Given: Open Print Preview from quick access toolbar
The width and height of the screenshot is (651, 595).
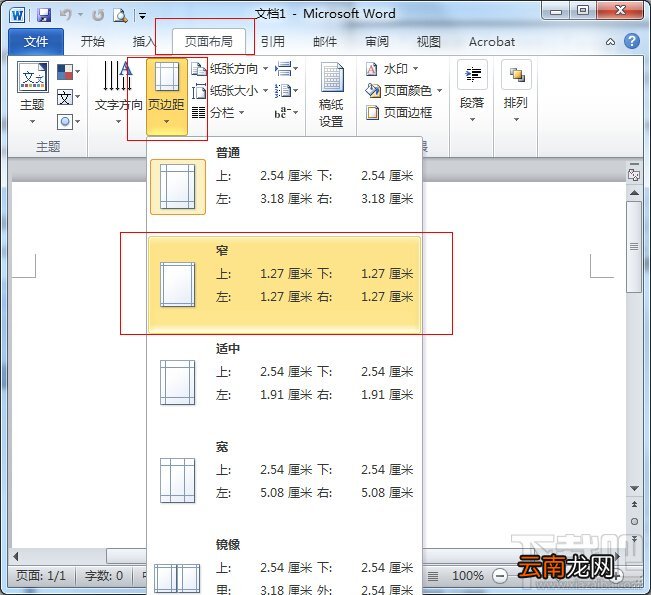Looking at the screenshot, I should pos(120,15).
